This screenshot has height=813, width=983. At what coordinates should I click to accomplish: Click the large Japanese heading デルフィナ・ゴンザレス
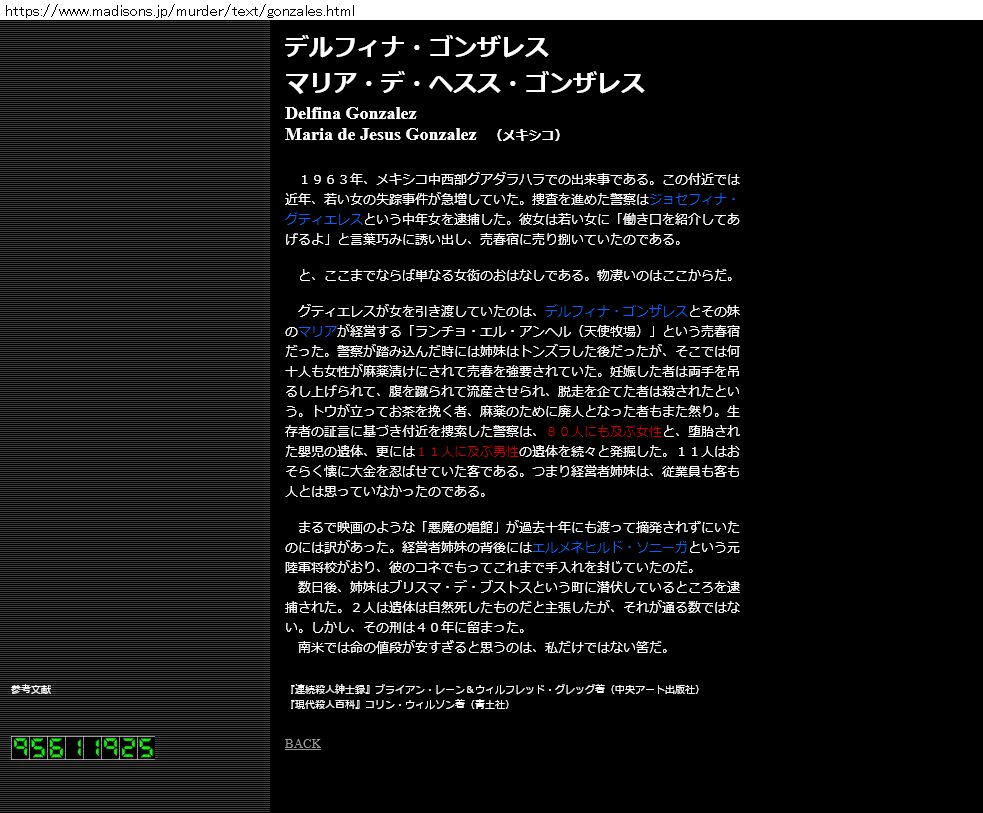416,48
